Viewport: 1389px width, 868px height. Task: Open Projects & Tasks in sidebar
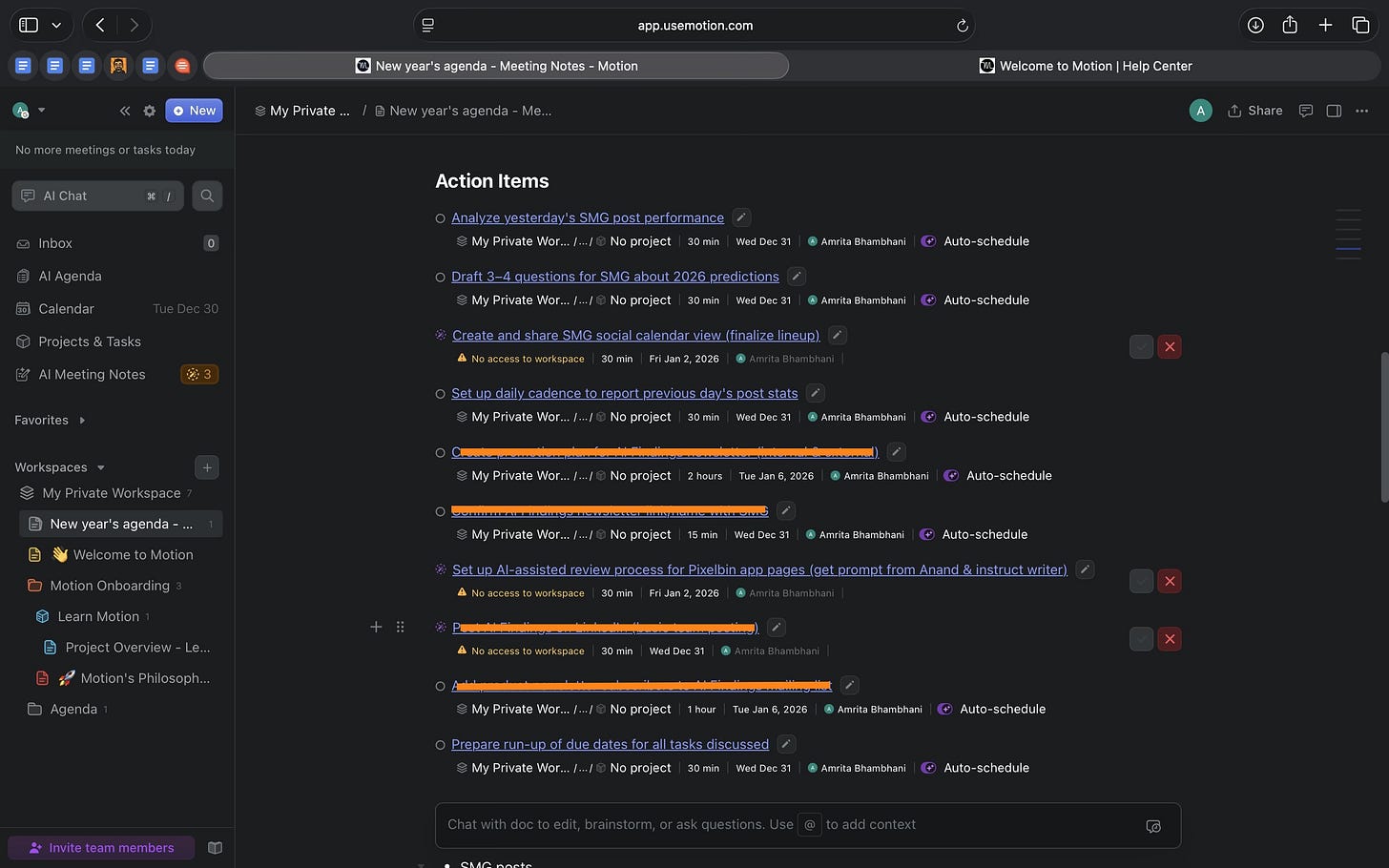click(117, 341)
